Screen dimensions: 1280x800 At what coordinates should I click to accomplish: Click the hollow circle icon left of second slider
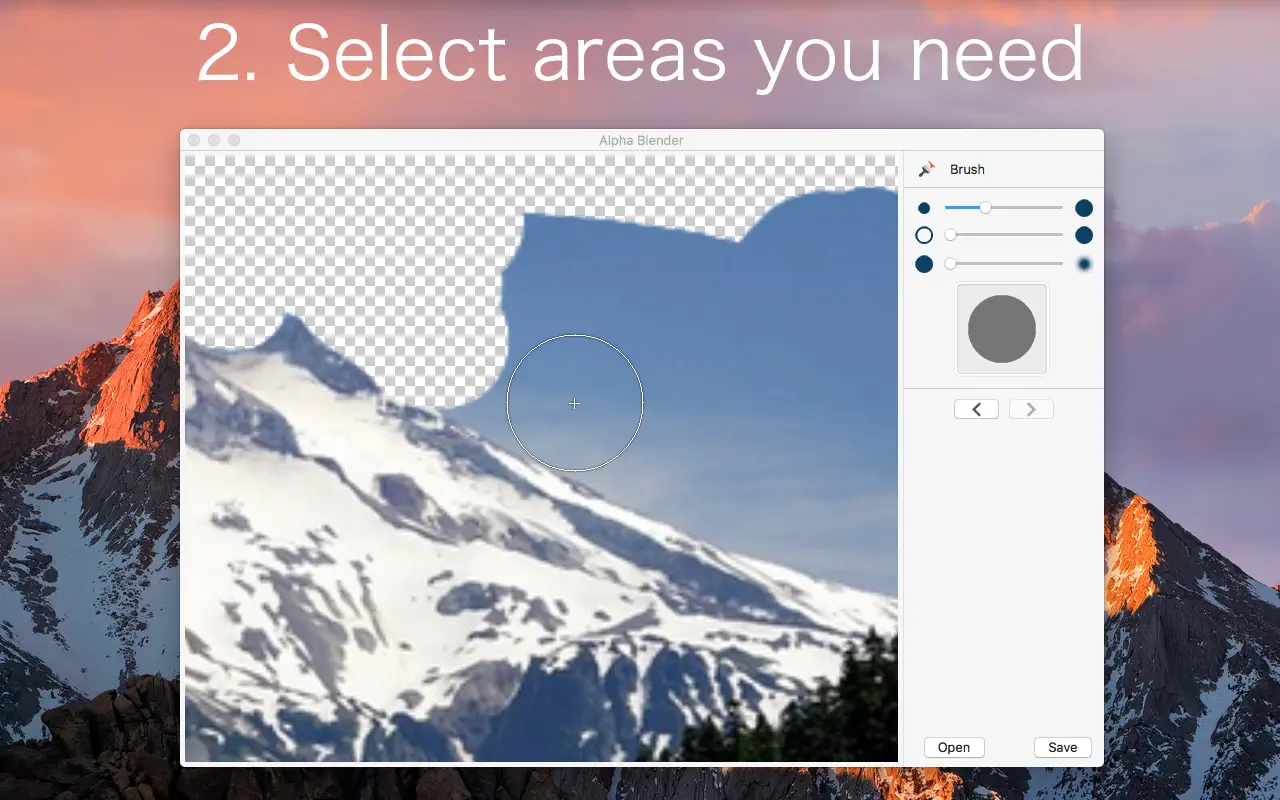click(924, 236)
